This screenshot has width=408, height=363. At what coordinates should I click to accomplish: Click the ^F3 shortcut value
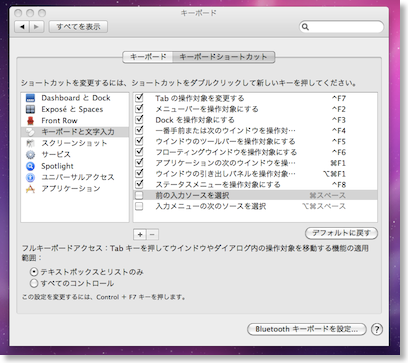click(x=339, y=120)
